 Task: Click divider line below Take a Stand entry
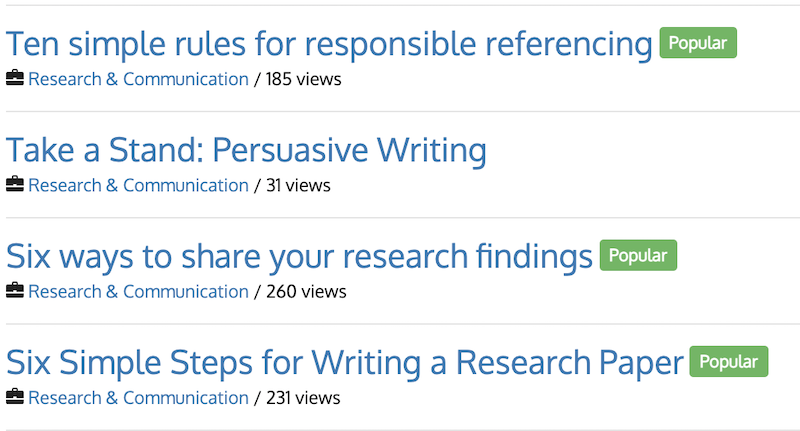click(400, 218)
